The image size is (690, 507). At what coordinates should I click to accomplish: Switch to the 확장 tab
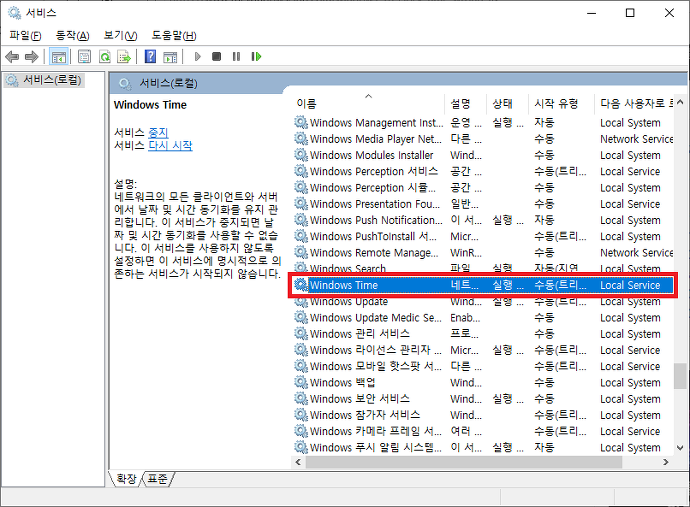126,479
